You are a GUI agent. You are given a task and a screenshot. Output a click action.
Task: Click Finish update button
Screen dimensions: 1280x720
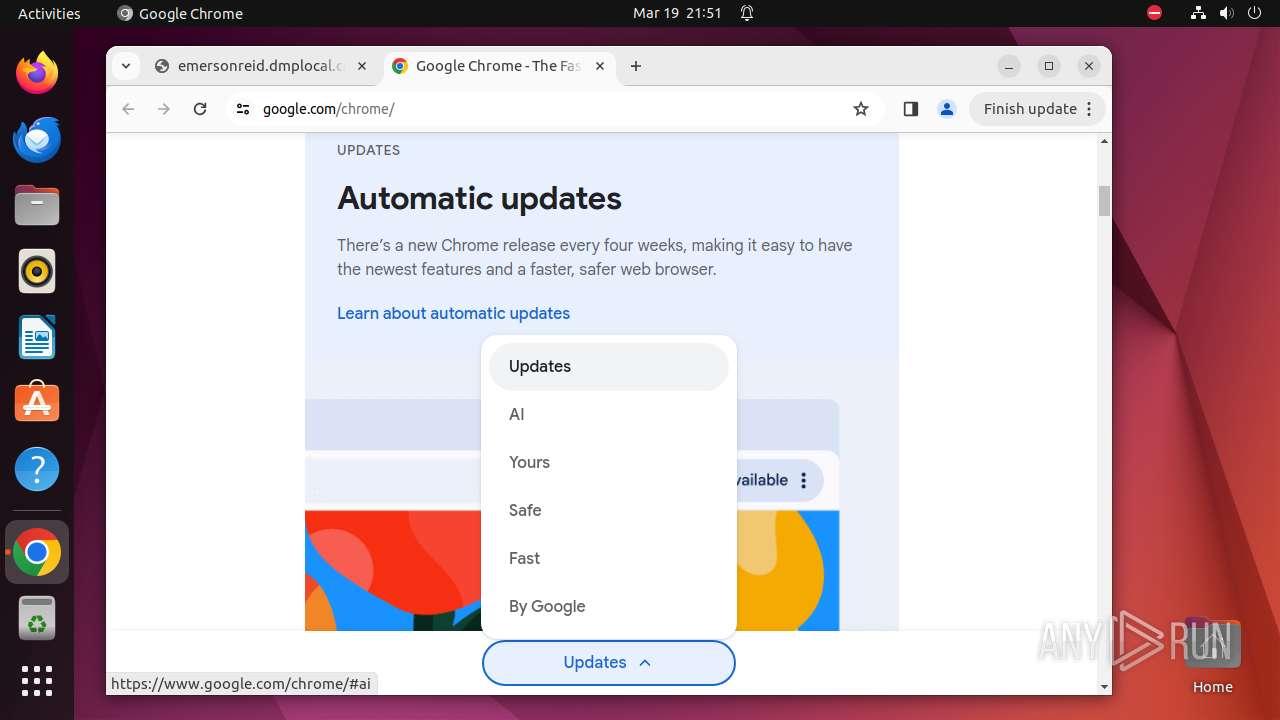[x=1038, y=109]
